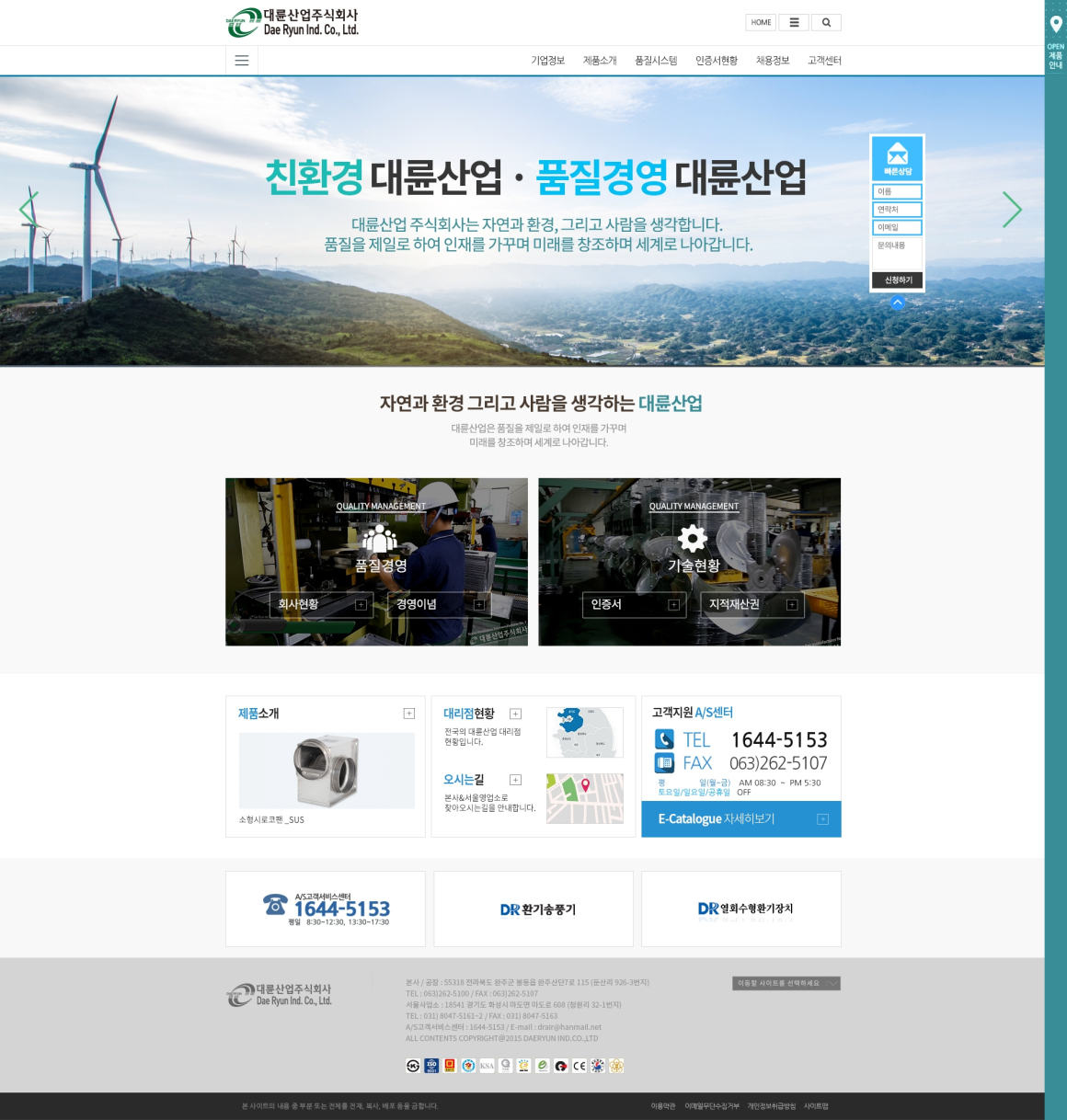Click the CE mark in footer
The image size is (1067, 1120).
point(579,1066)
